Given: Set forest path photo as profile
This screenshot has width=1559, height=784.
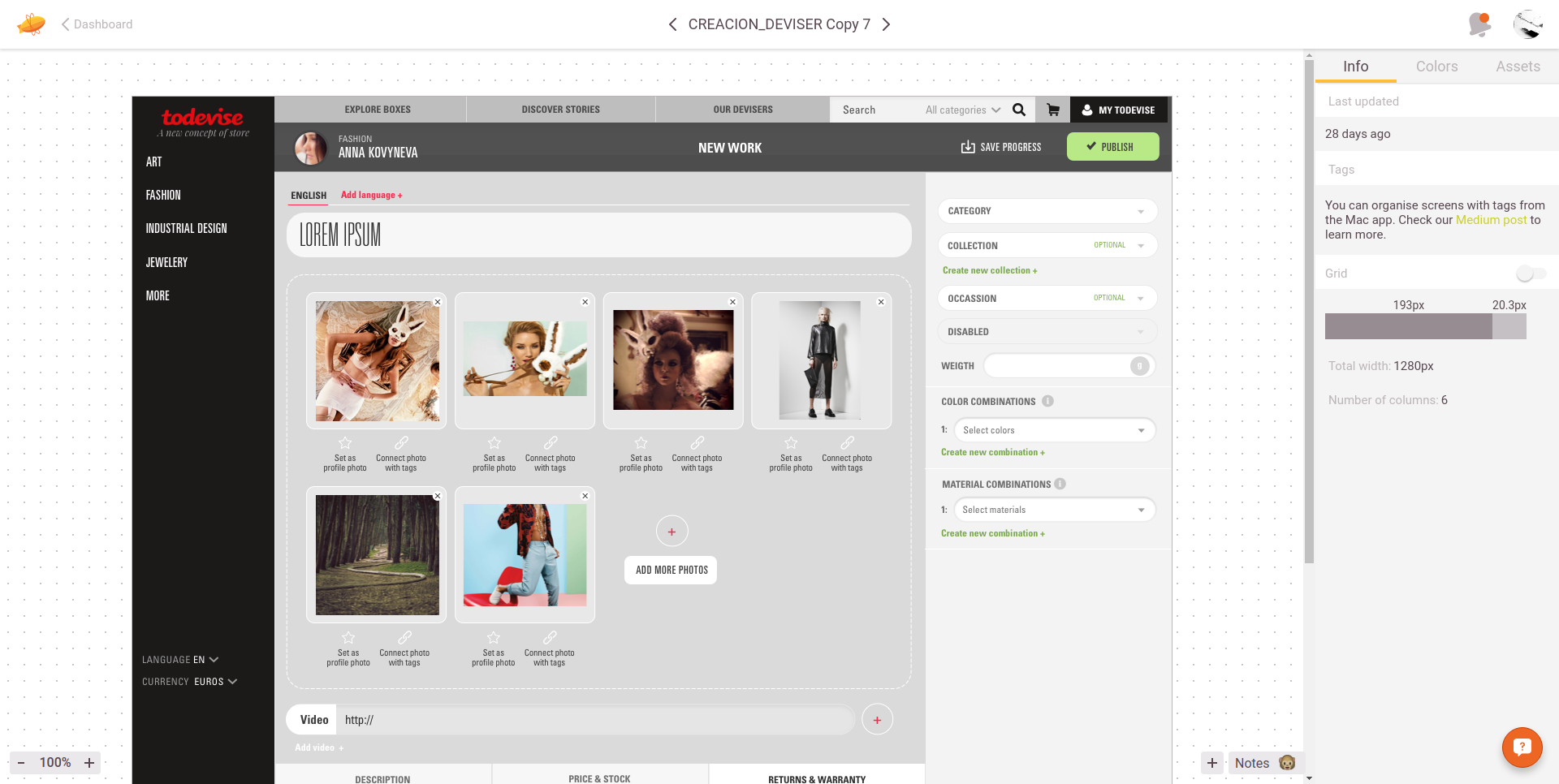Looking at the screenshot, I should pos(348,649).
